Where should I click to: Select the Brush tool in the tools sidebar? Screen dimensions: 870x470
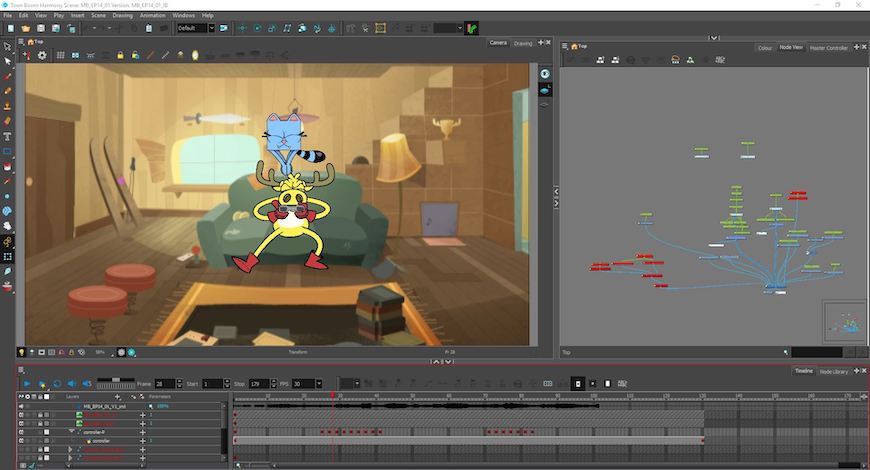pyautogui.click(x=7, y=77)
